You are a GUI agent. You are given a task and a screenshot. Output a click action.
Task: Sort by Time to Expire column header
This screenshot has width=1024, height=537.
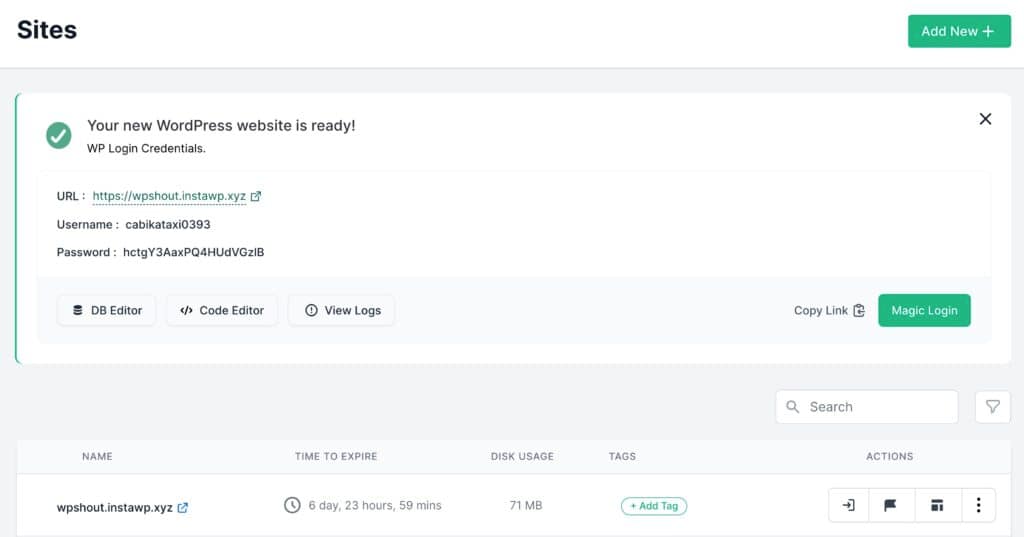[336, 456]
